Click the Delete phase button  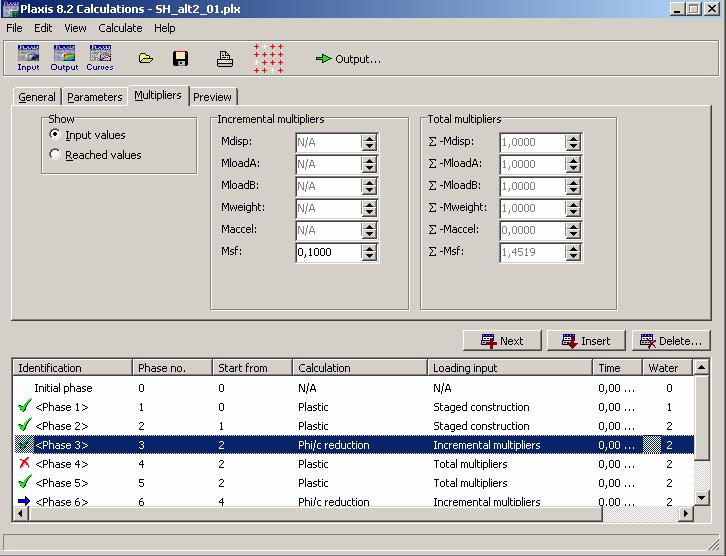pos(671,341)
